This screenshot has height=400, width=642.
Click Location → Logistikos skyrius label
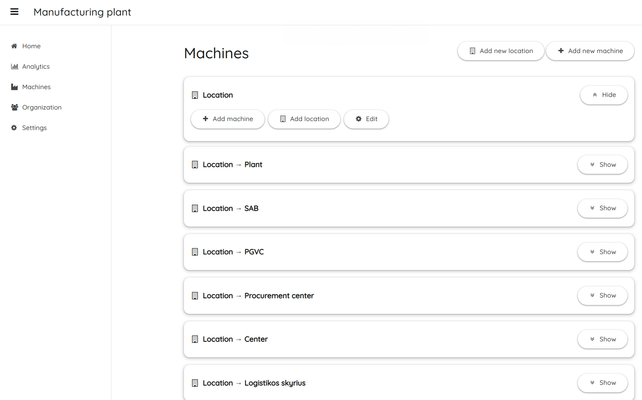(254, 383)
